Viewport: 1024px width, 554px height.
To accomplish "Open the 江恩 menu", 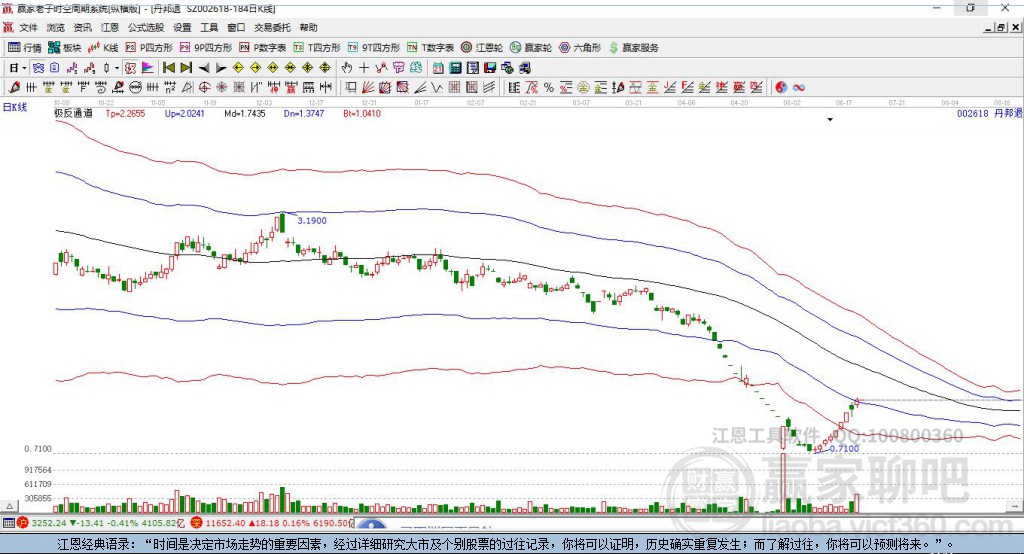I will coord(110,27).
